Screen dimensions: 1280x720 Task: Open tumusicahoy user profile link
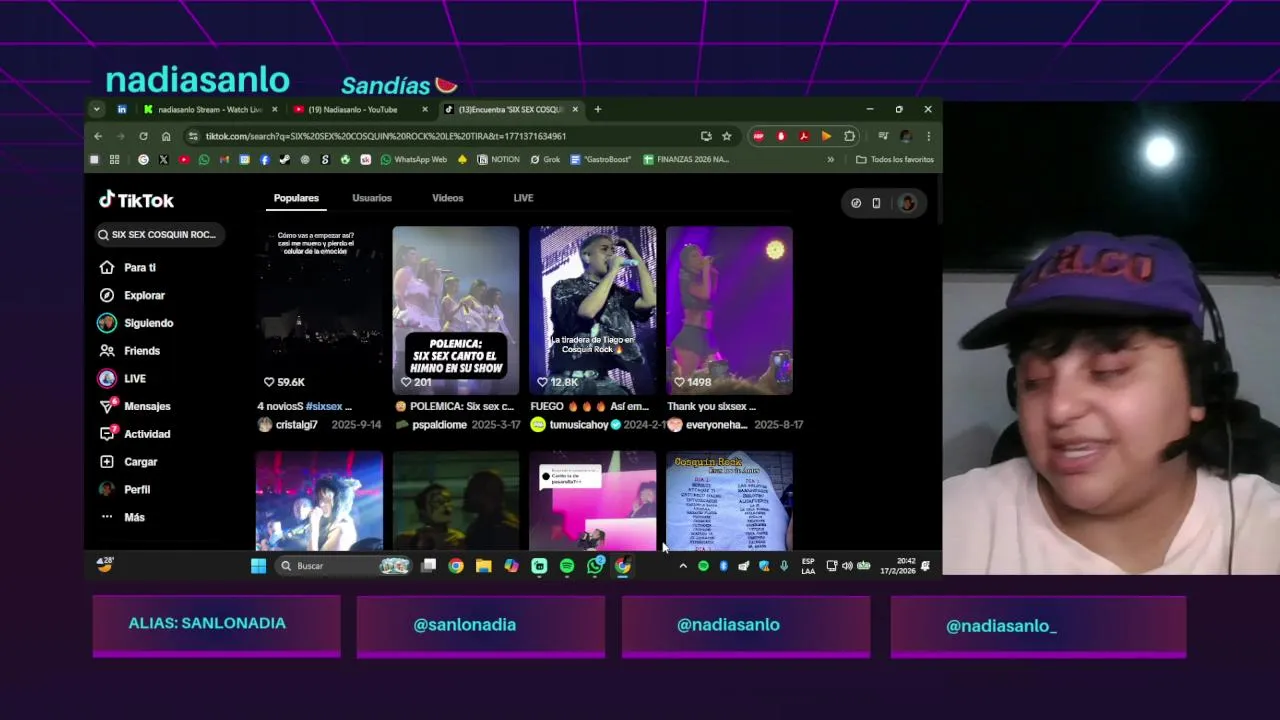pos(579,425)
